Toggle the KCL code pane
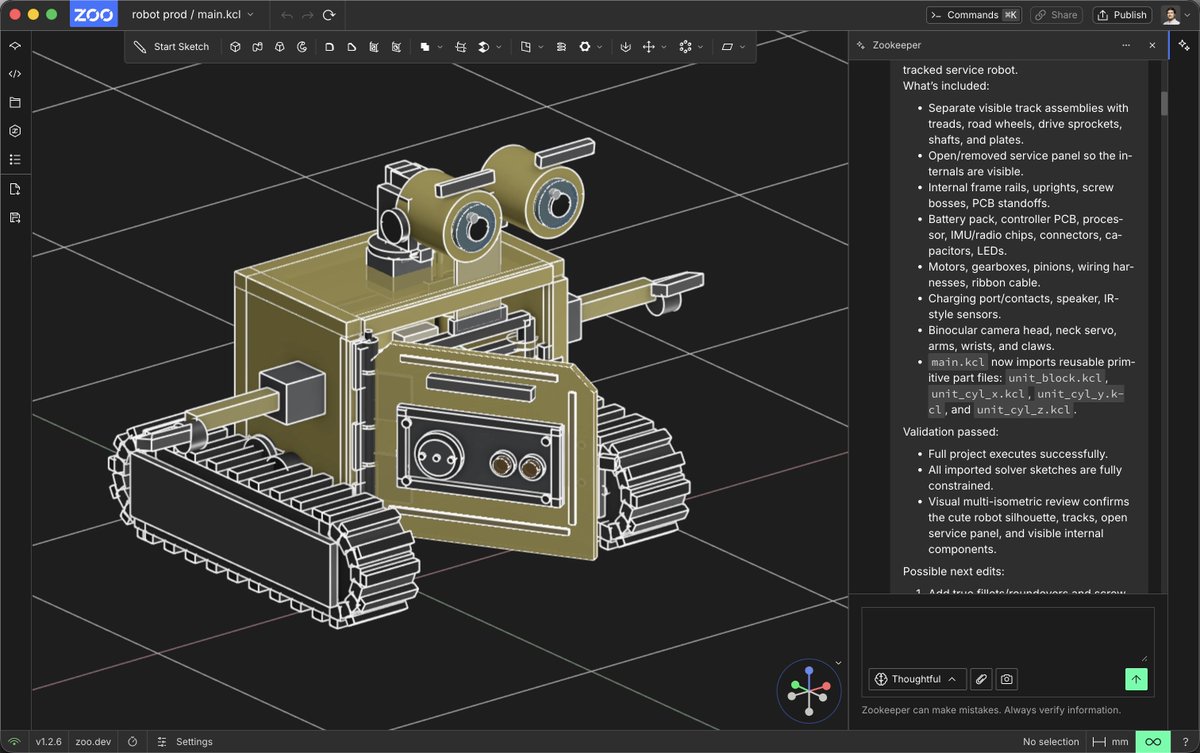 [15, 74]
